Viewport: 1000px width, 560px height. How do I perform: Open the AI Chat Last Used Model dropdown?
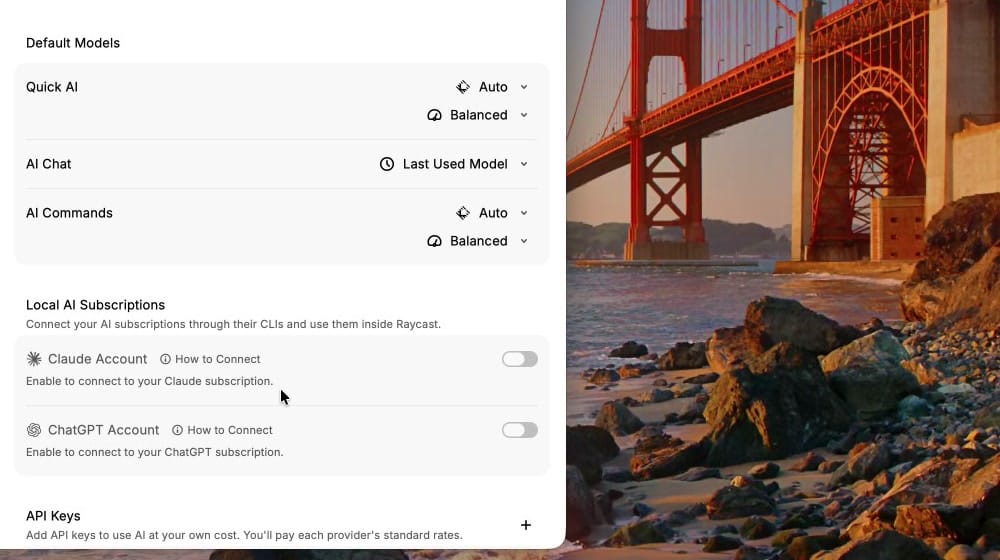pos(454,164)
